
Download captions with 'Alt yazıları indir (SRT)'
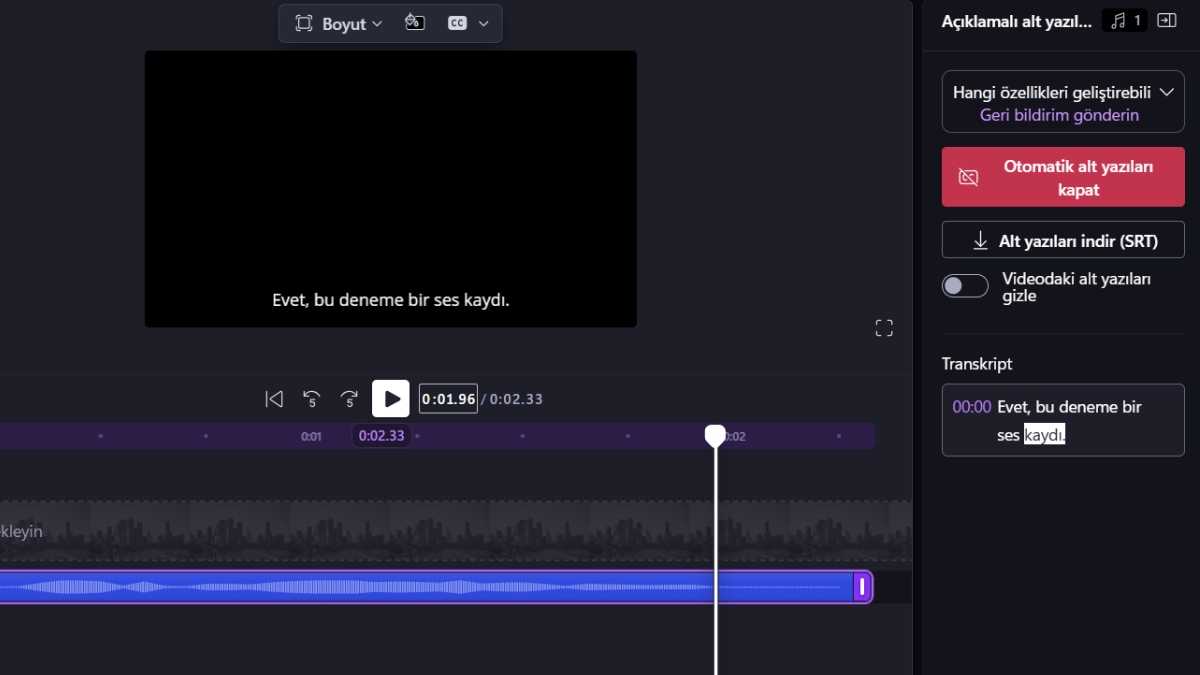(x=1063, y=241)
